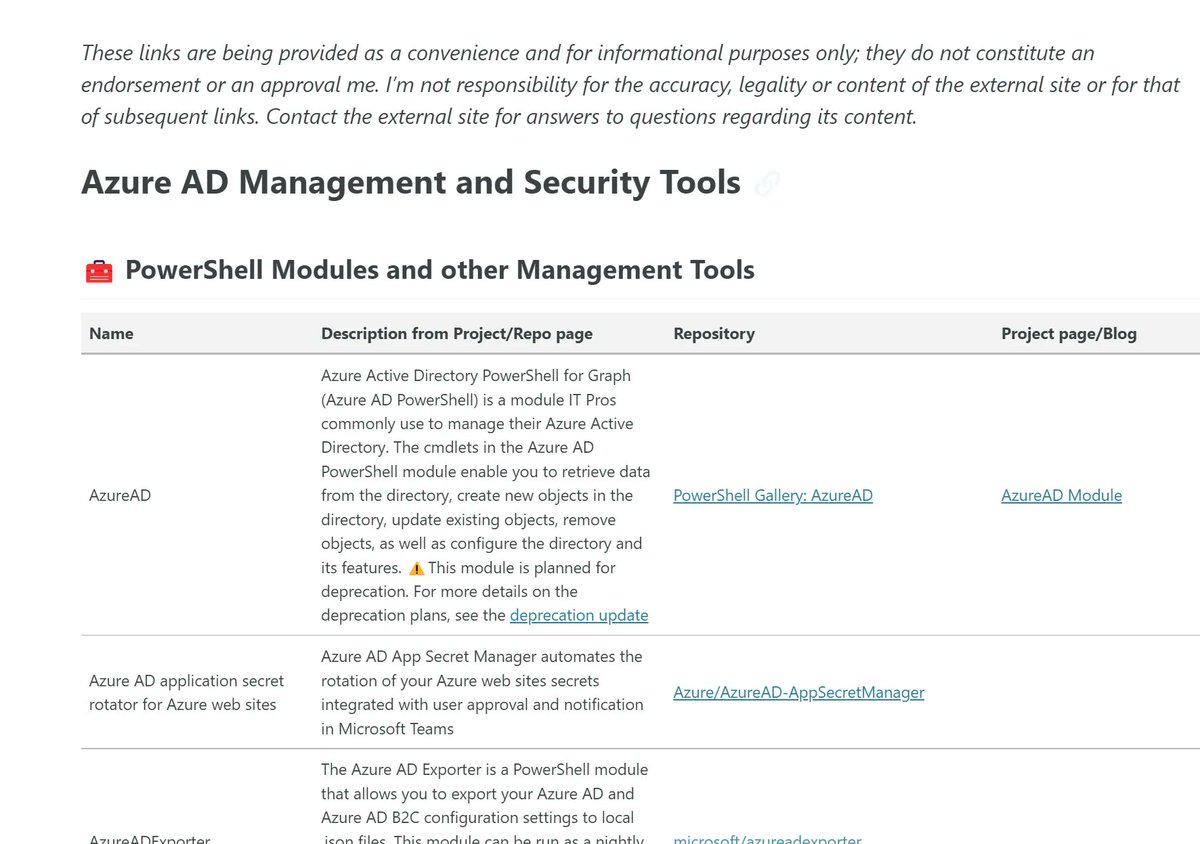Click the Azure Active Directory PowerShell for Graph description
The height and width of the screenshot is (844, 1200).
coord(486,495)
